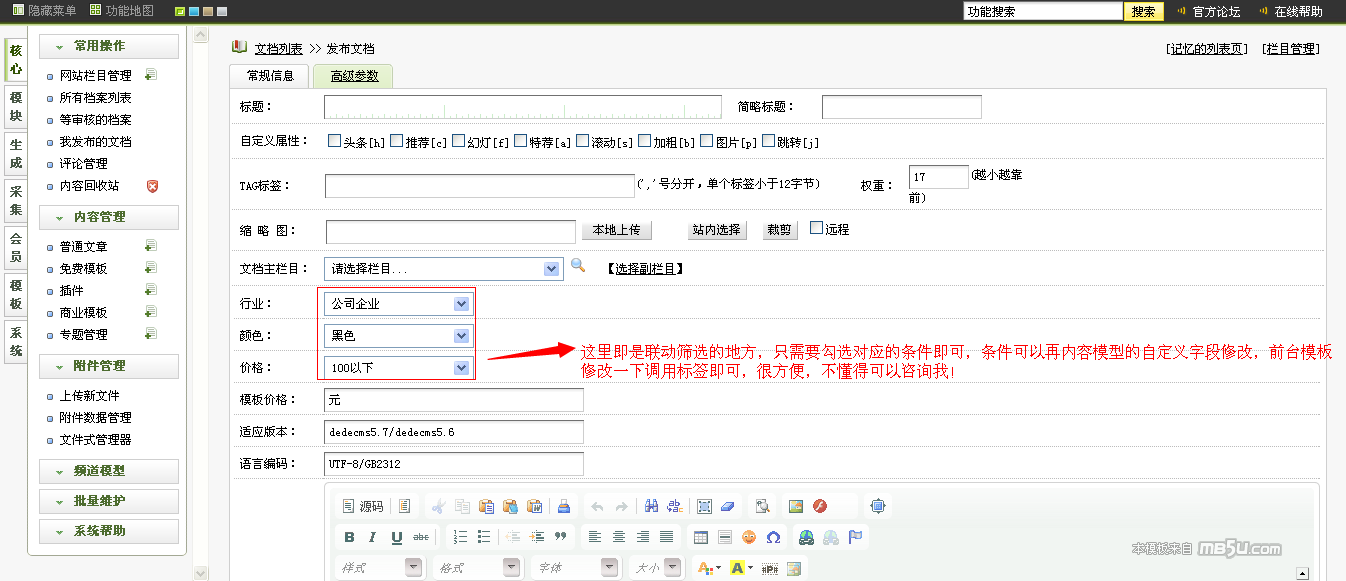Insert a Flash object via editor toolbar

coord(820,506)
